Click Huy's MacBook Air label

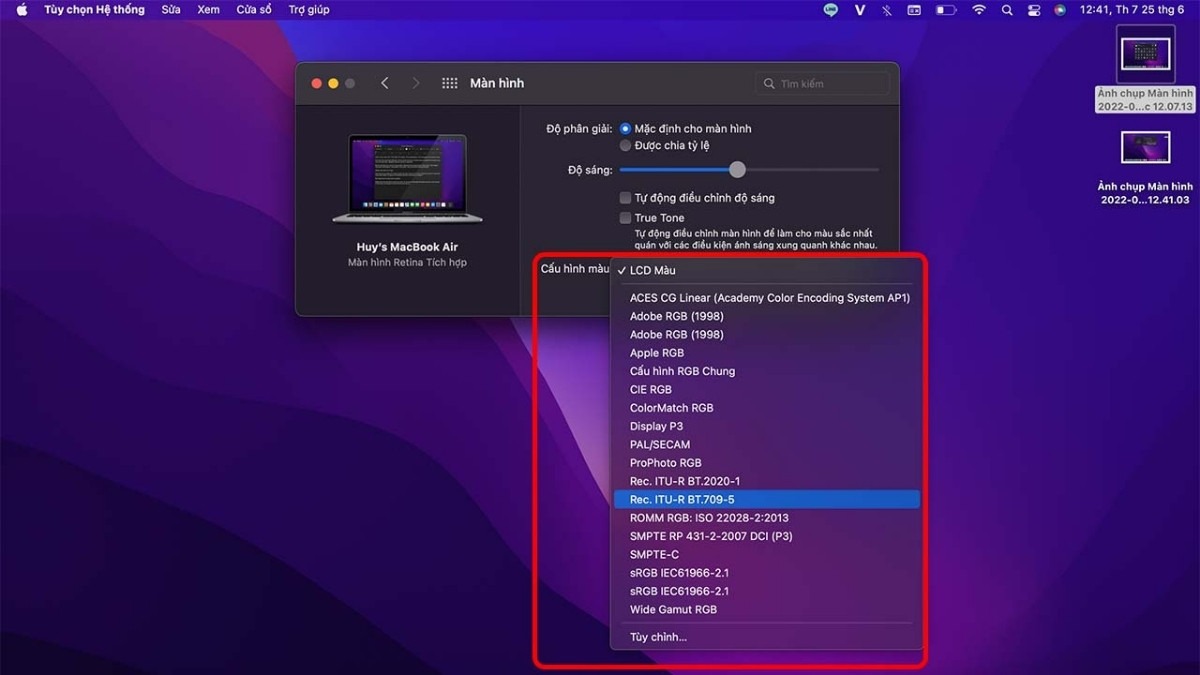pyautogui.click(x=407, y=247)
